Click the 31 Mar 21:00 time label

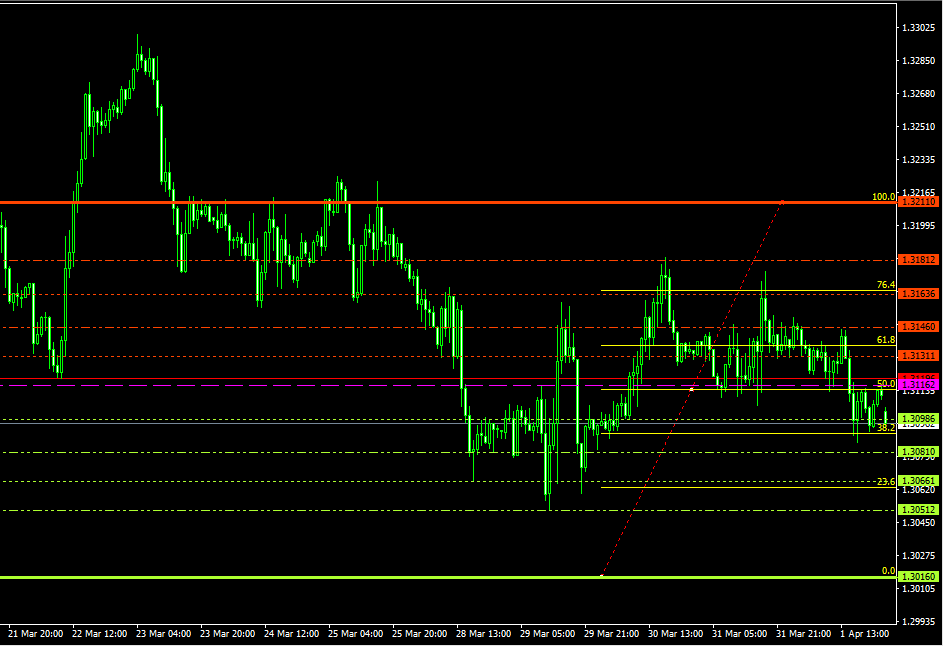pyautogui.click(x=803, y=634)
